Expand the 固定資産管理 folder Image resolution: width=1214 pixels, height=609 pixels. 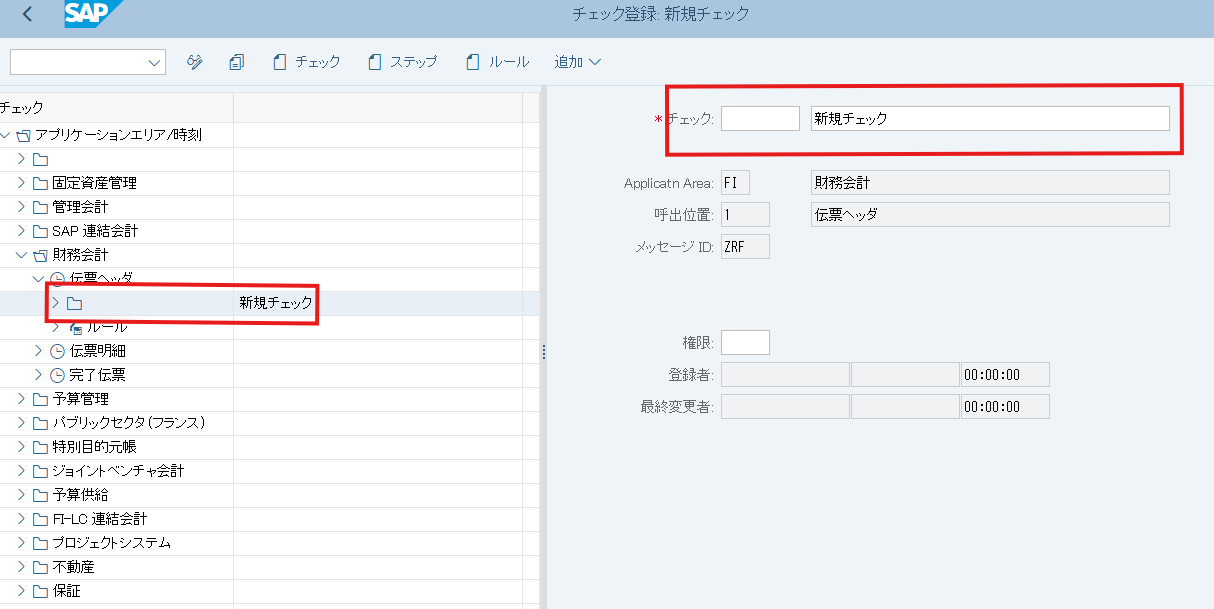click(x=22, y=183)
